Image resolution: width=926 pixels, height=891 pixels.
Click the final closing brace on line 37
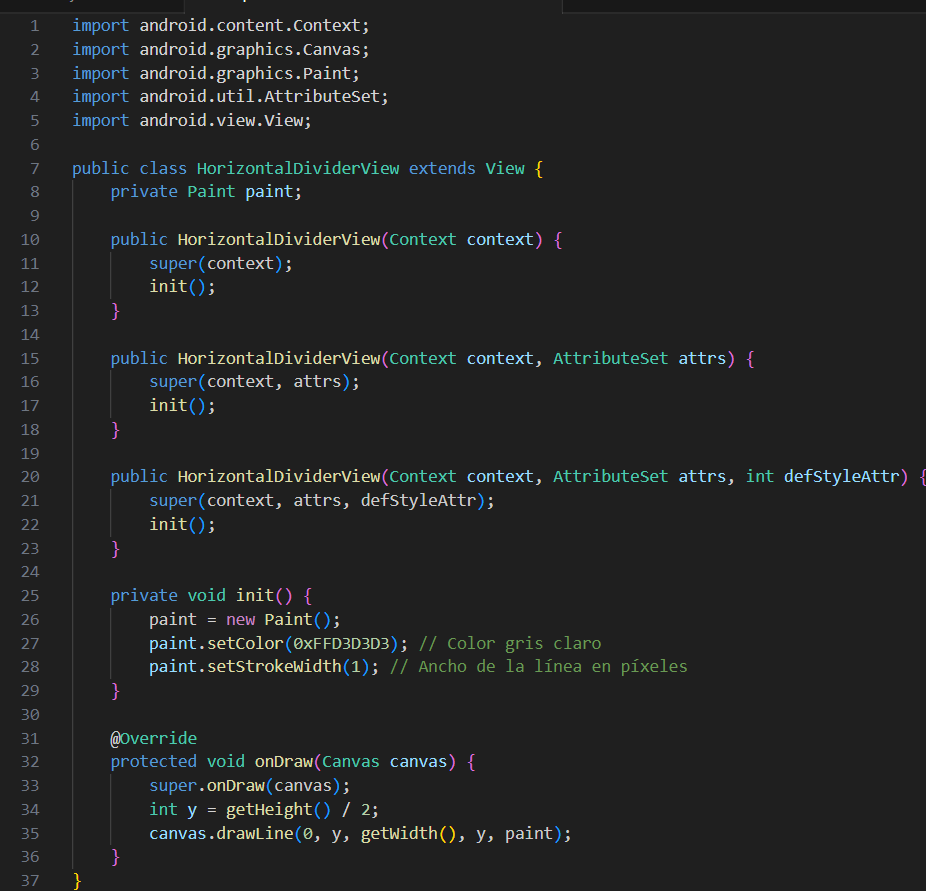[x=77, y=881]
